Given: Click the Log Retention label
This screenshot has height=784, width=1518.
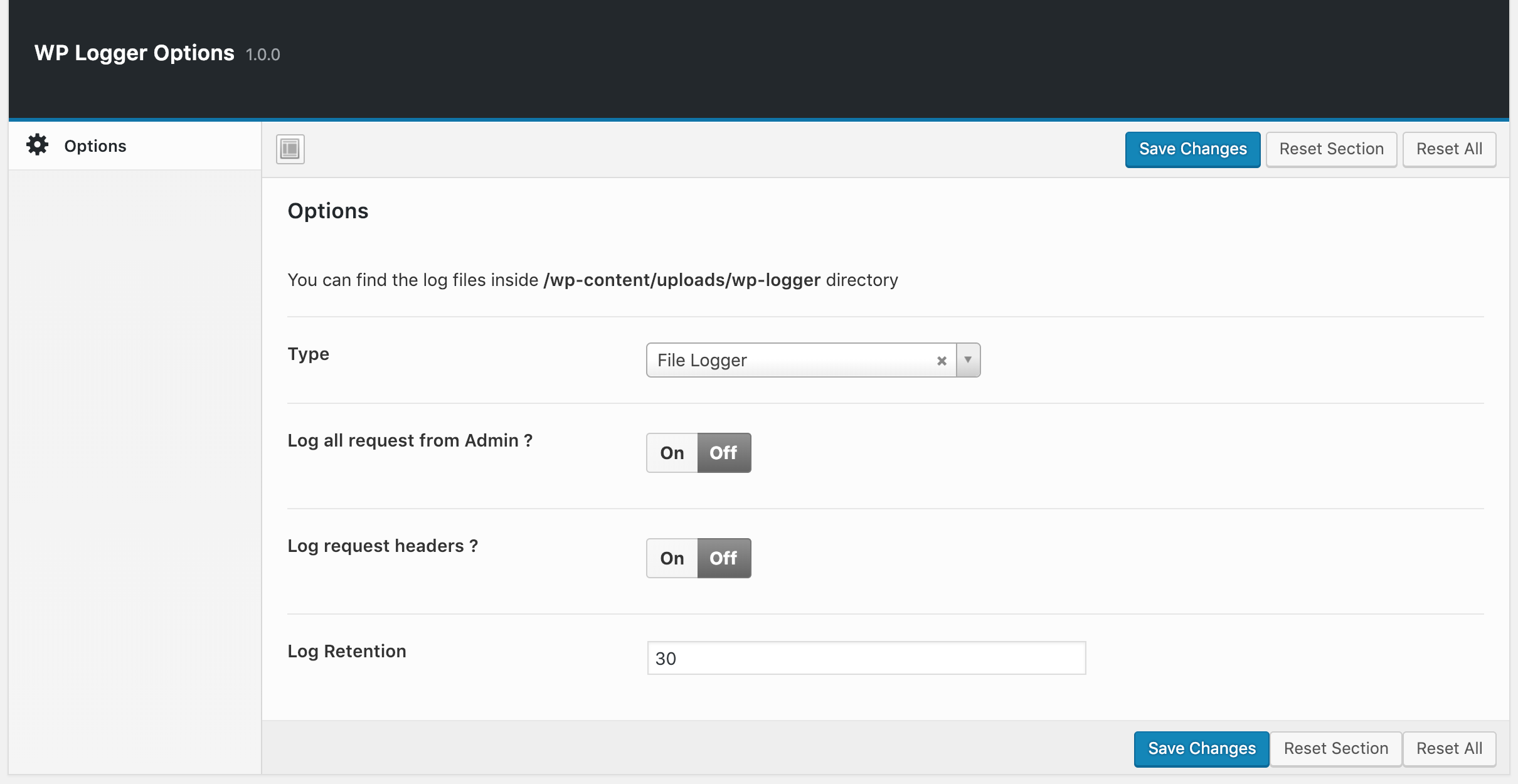Looking at the screenshot, I should click(347, 652).
